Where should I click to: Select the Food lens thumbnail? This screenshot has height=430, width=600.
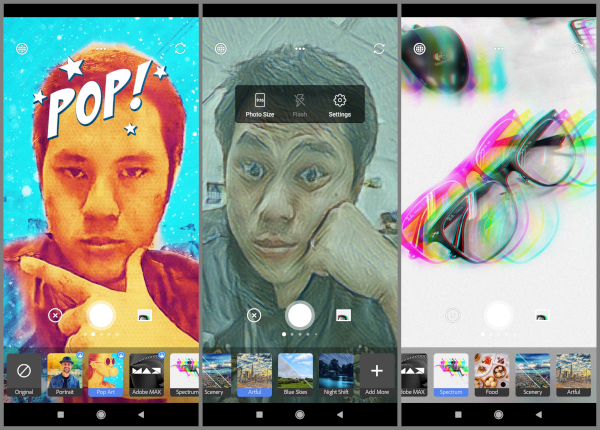tap(492, 375)
